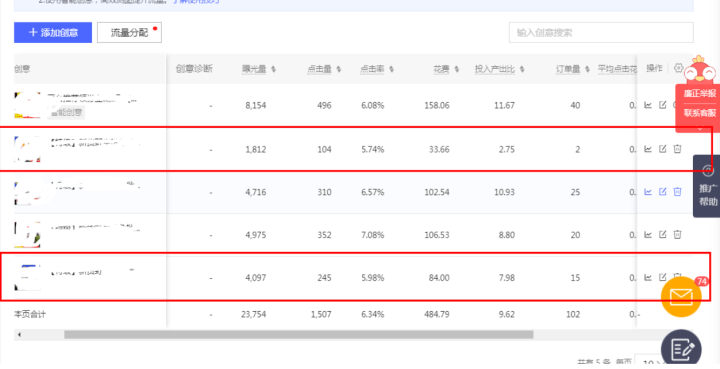720x369 pixels.
Task: Focus the 输入创意搜索 search field
Action: [601, 33]
